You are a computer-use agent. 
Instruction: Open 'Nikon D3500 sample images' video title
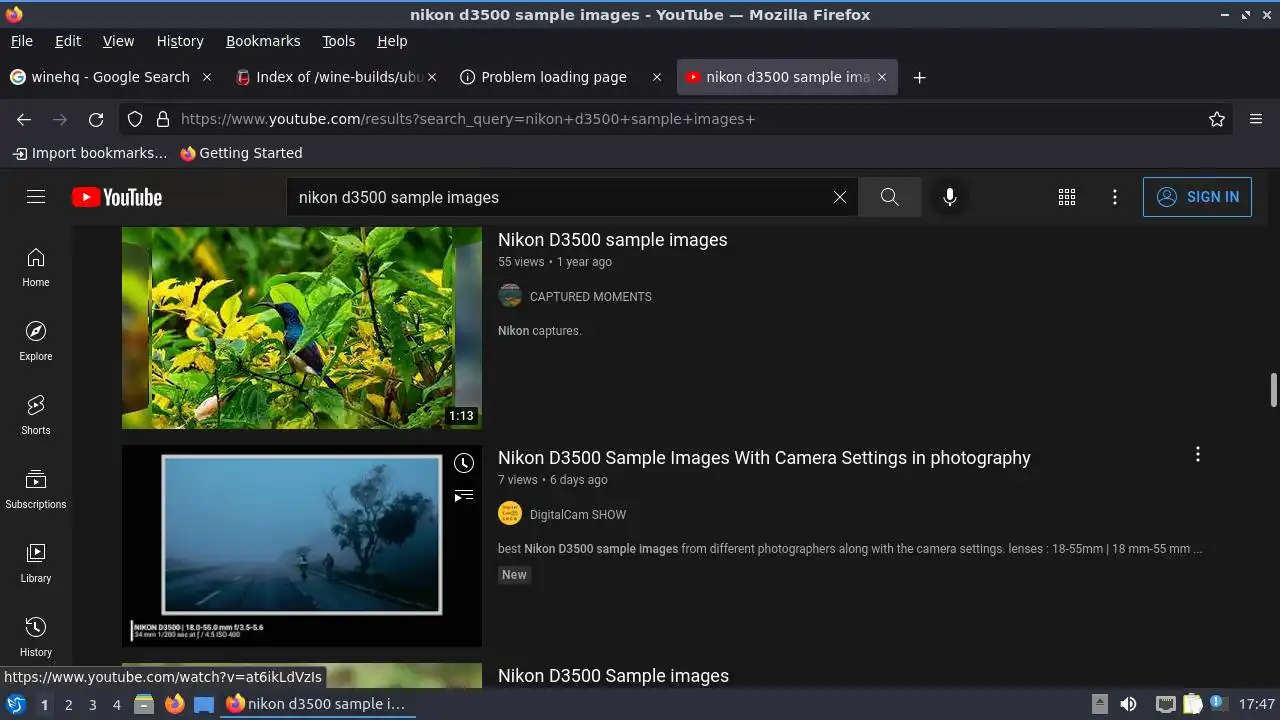(613, 240)
